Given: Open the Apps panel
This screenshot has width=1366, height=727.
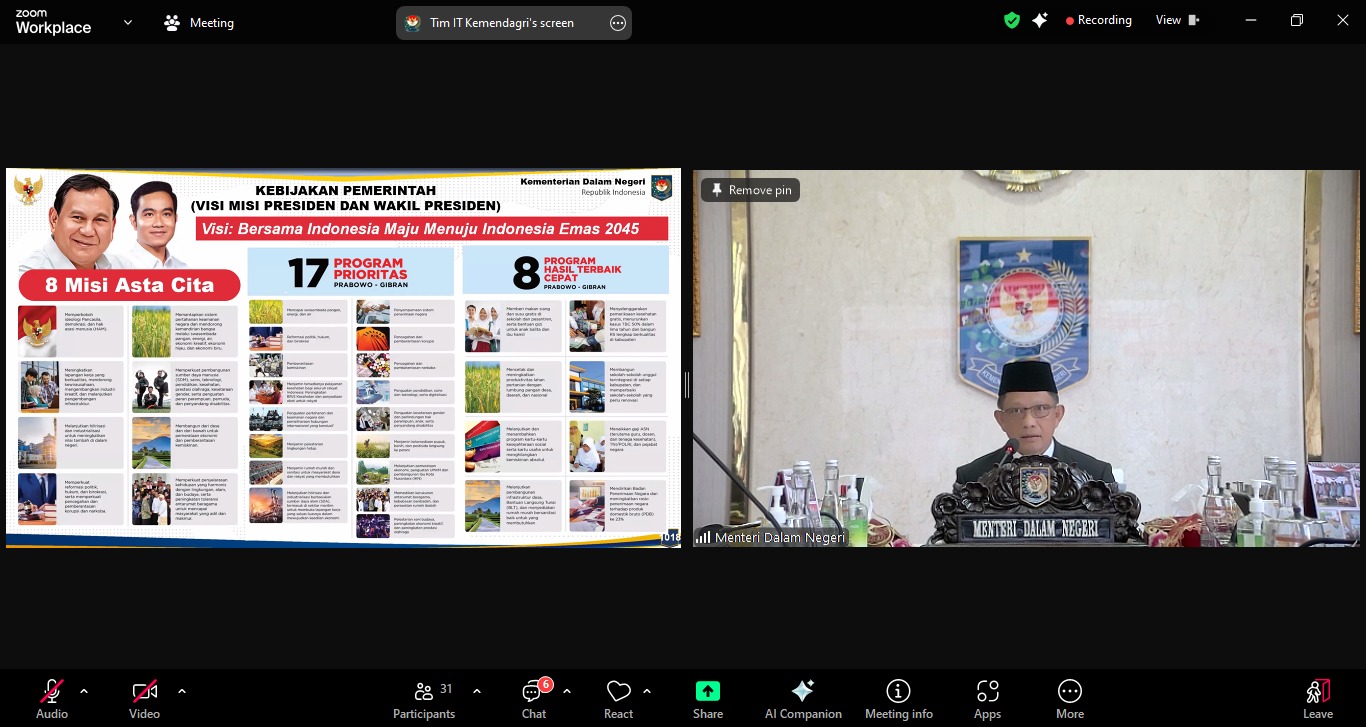Looking at the screenshot, I should click(x=987, y=699).
